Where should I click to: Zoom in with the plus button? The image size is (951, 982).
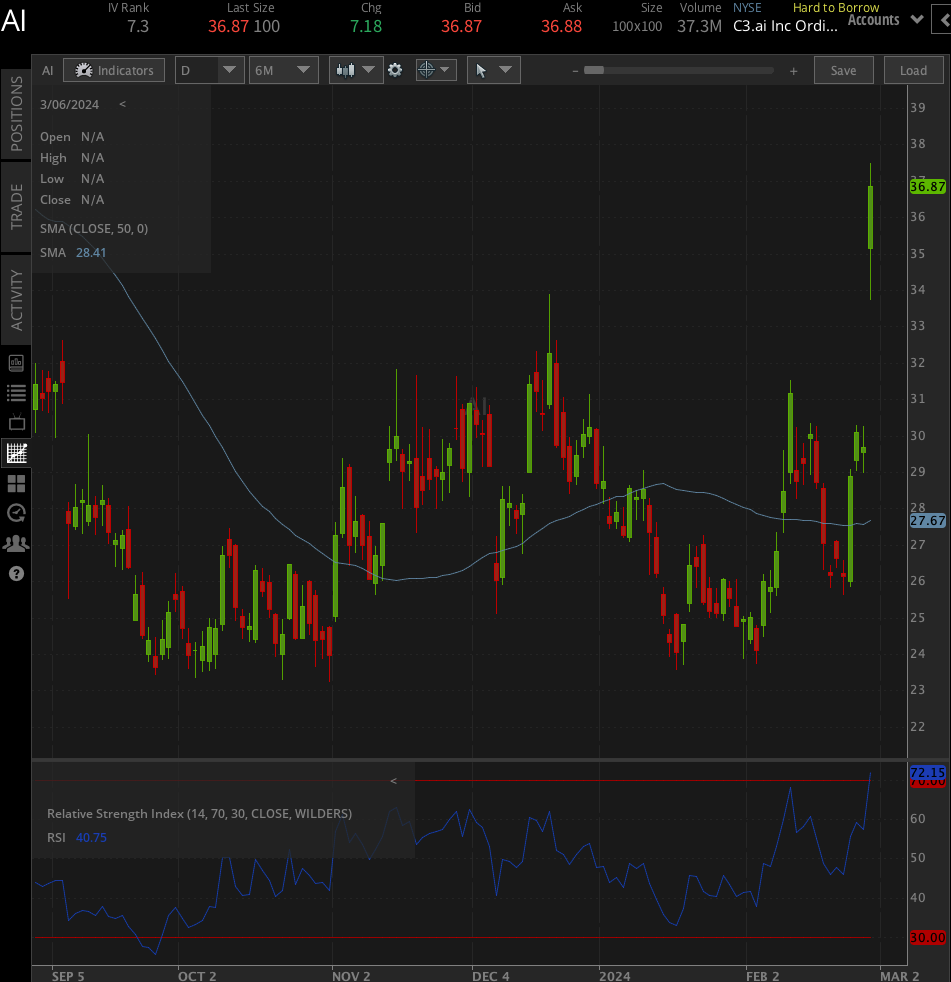(793, 71)
